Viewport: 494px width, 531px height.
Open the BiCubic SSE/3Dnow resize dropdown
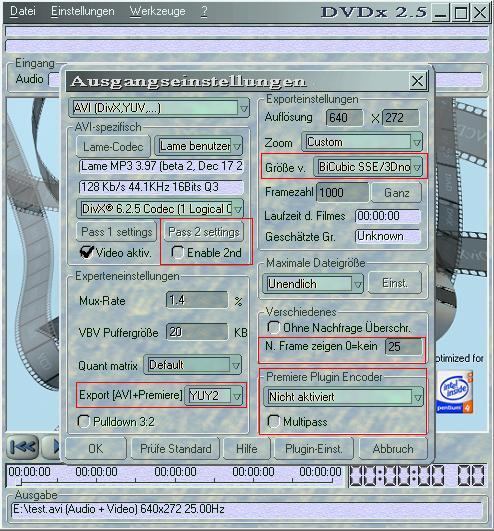368,167
